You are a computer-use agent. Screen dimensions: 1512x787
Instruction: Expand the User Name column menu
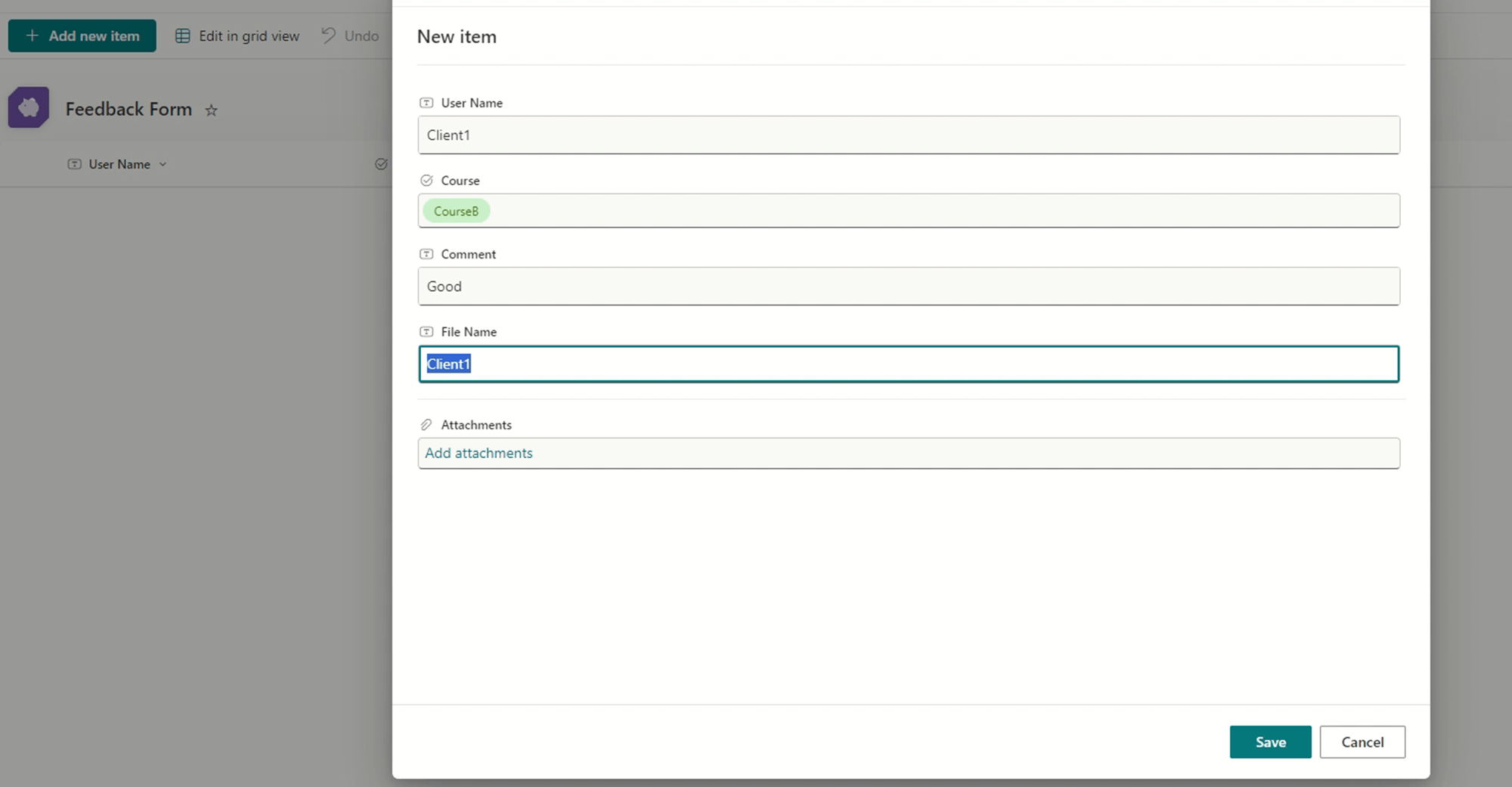pyautogui.click(x=163, y=165)
